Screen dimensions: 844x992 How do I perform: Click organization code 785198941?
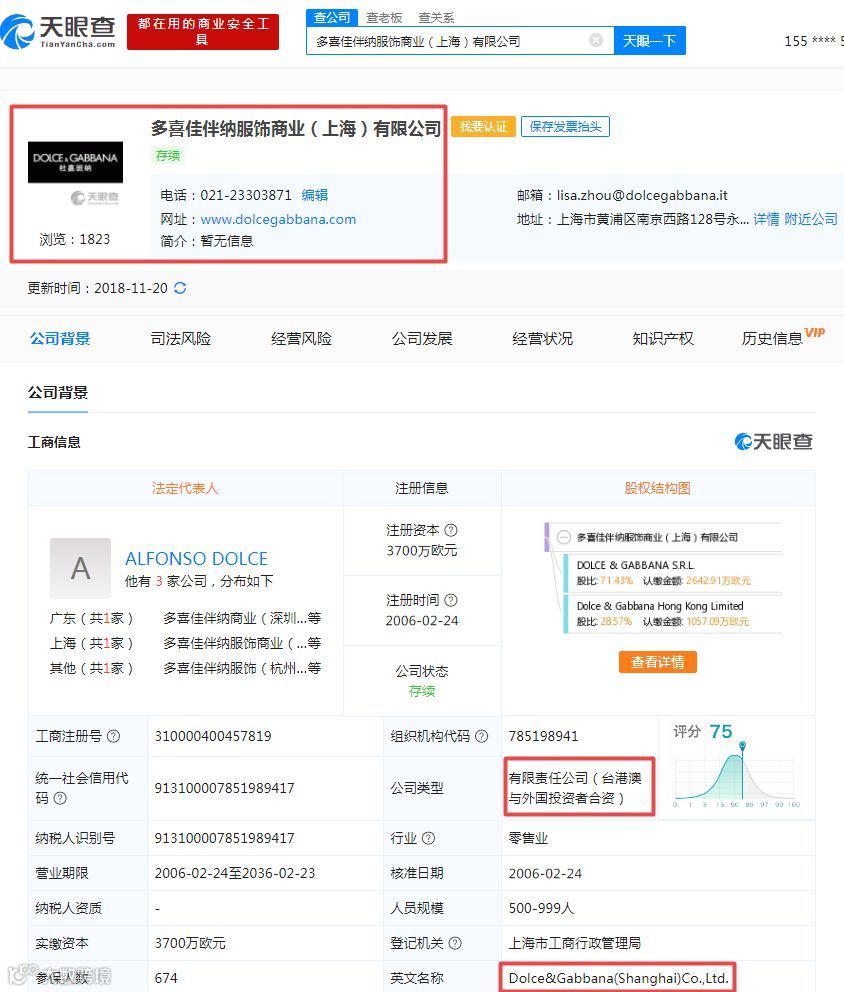tap(543, 736)
